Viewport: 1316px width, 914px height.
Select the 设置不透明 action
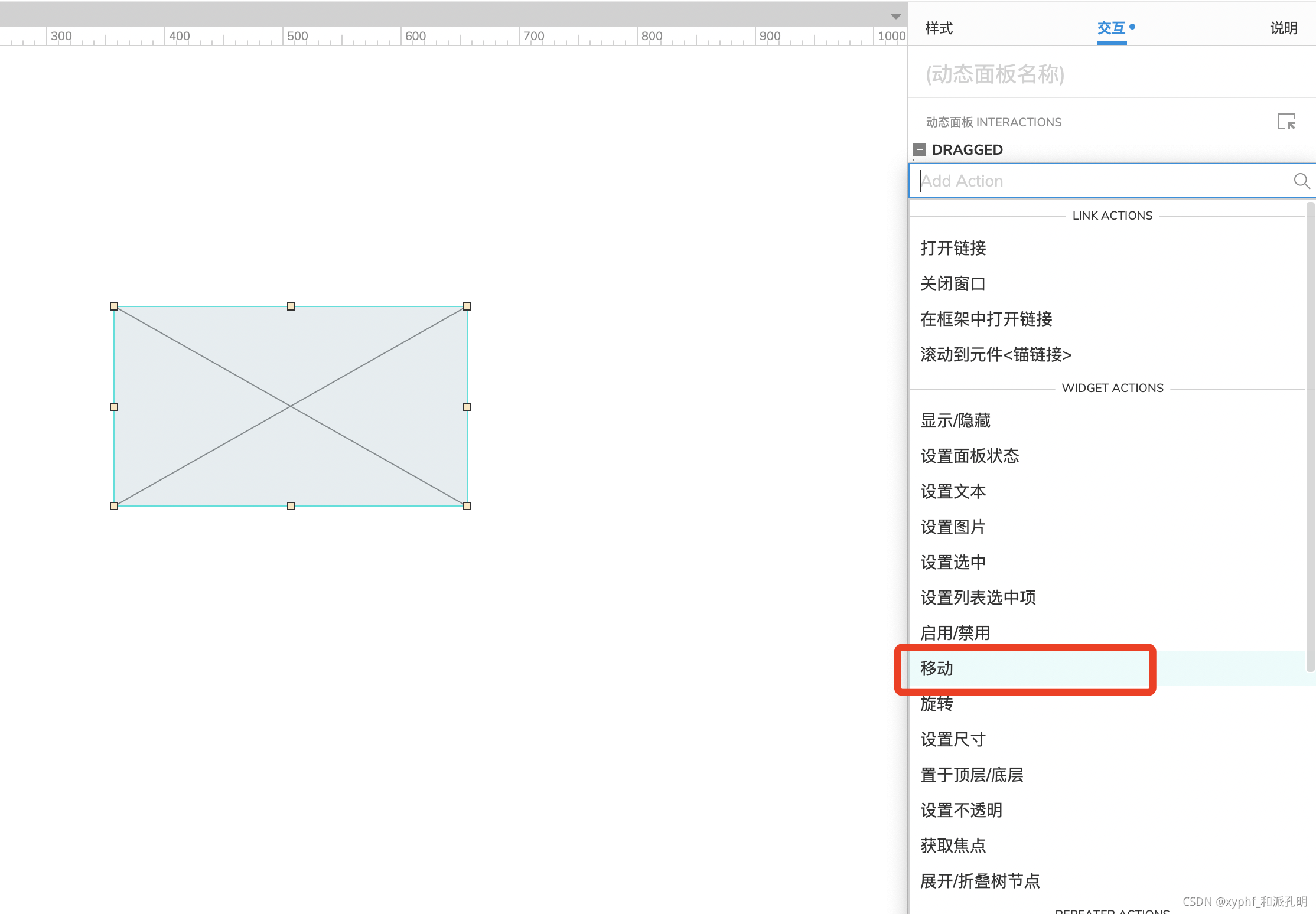tap(1107, 810)
